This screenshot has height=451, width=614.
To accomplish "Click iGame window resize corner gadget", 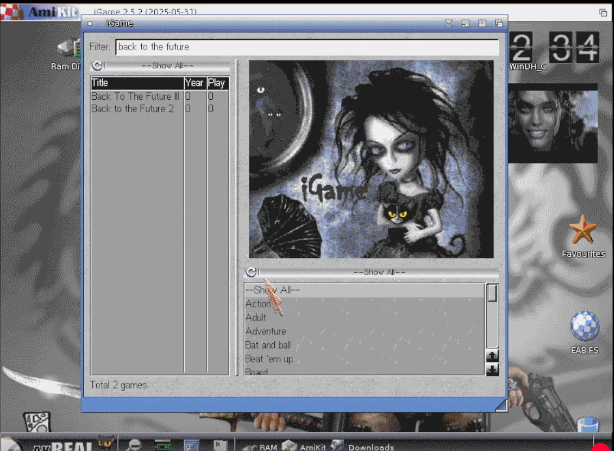I will 501,405.
